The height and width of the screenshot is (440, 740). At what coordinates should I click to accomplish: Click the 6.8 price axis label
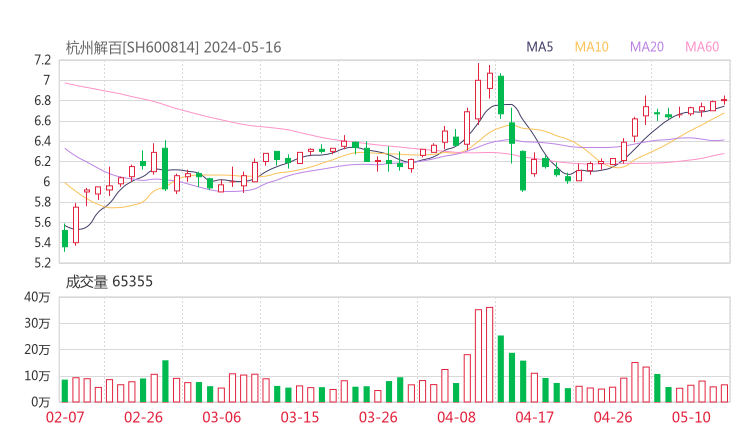(x=42, y=101)
